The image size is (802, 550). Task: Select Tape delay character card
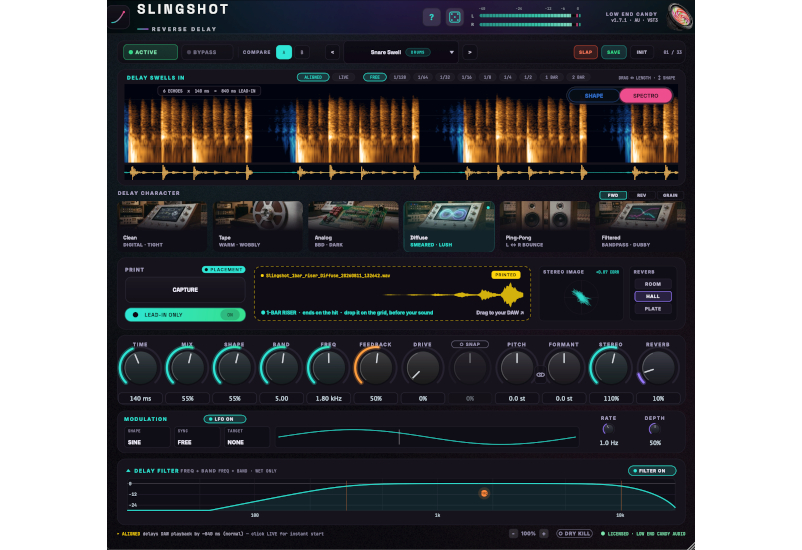pos(258,226)
